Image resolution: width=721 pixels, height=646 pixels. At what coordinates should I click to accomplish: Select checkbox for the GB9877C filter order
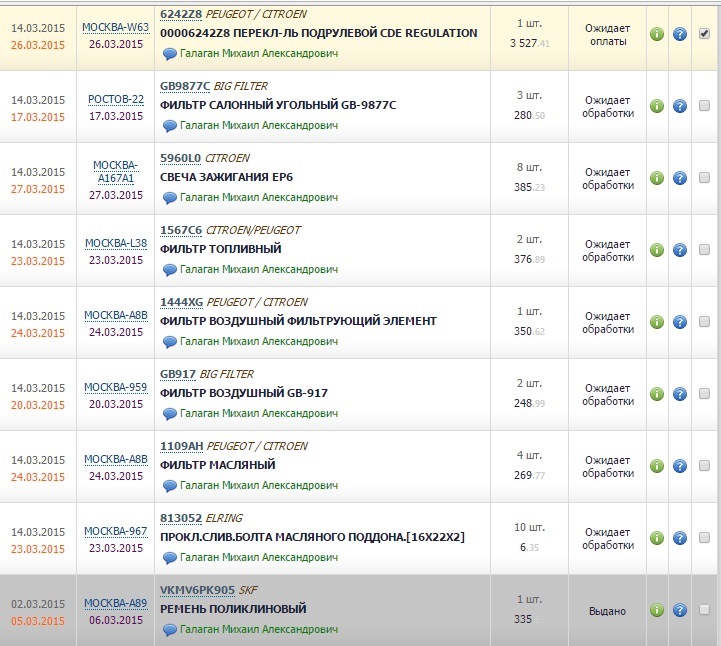[704, 106]
